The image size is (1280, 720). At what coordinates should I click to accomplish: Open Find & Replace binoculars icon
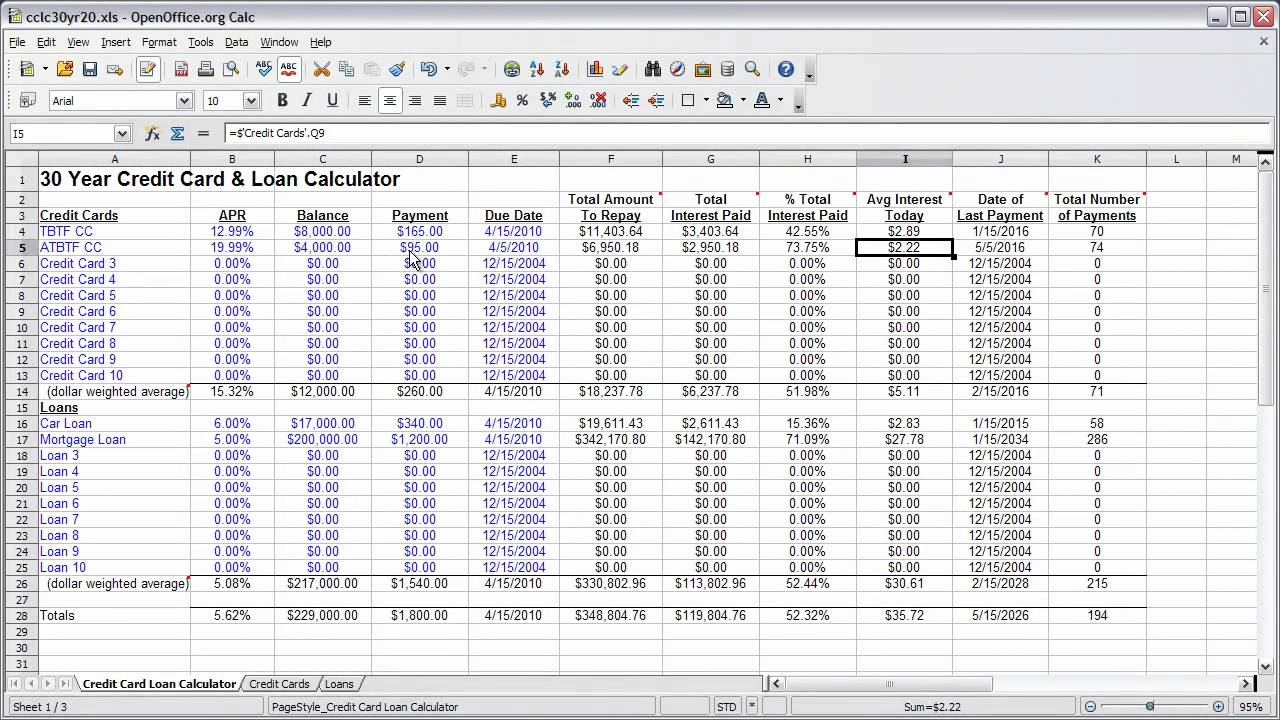pos(653,69)
